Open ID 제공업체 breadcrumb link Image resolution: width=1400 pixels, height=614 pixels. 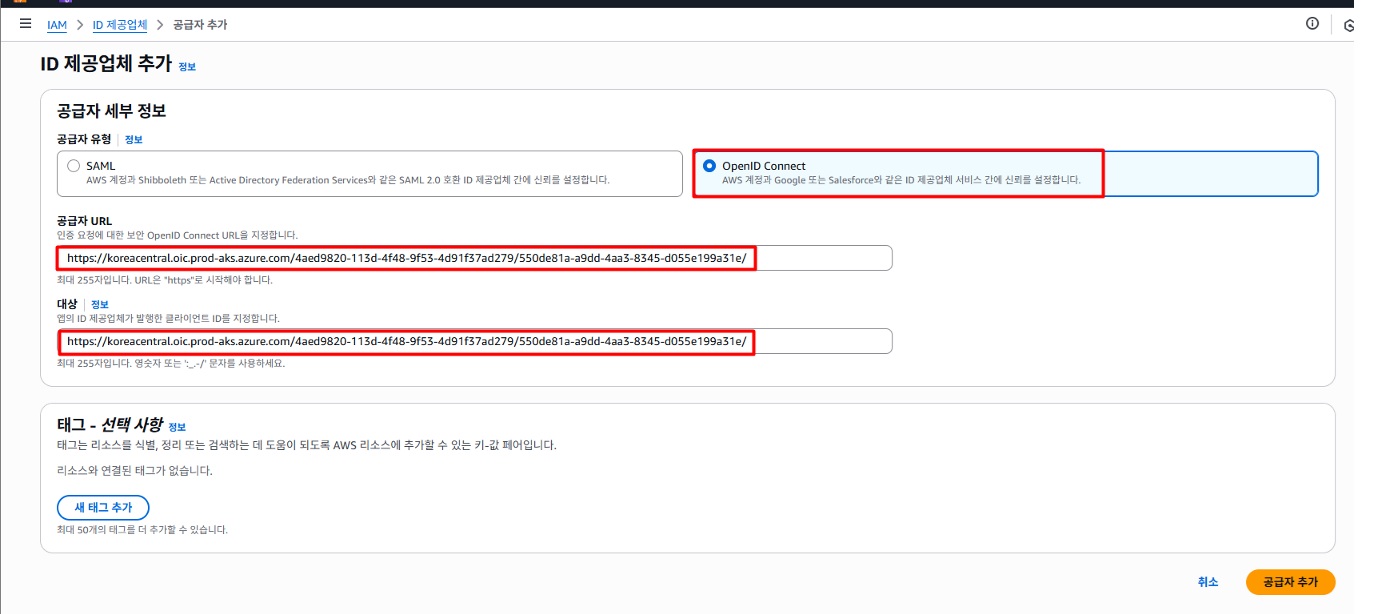(x=120, y=24)
